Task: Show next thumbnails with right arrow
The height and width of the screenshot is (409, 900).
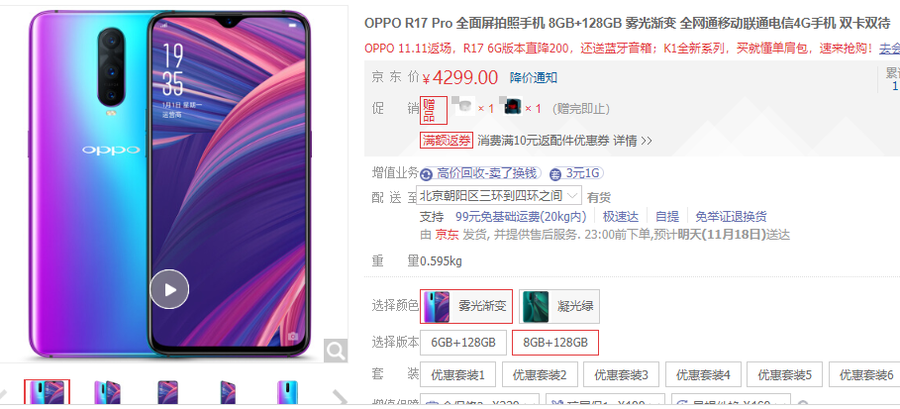Action: [x=340, y=397]
